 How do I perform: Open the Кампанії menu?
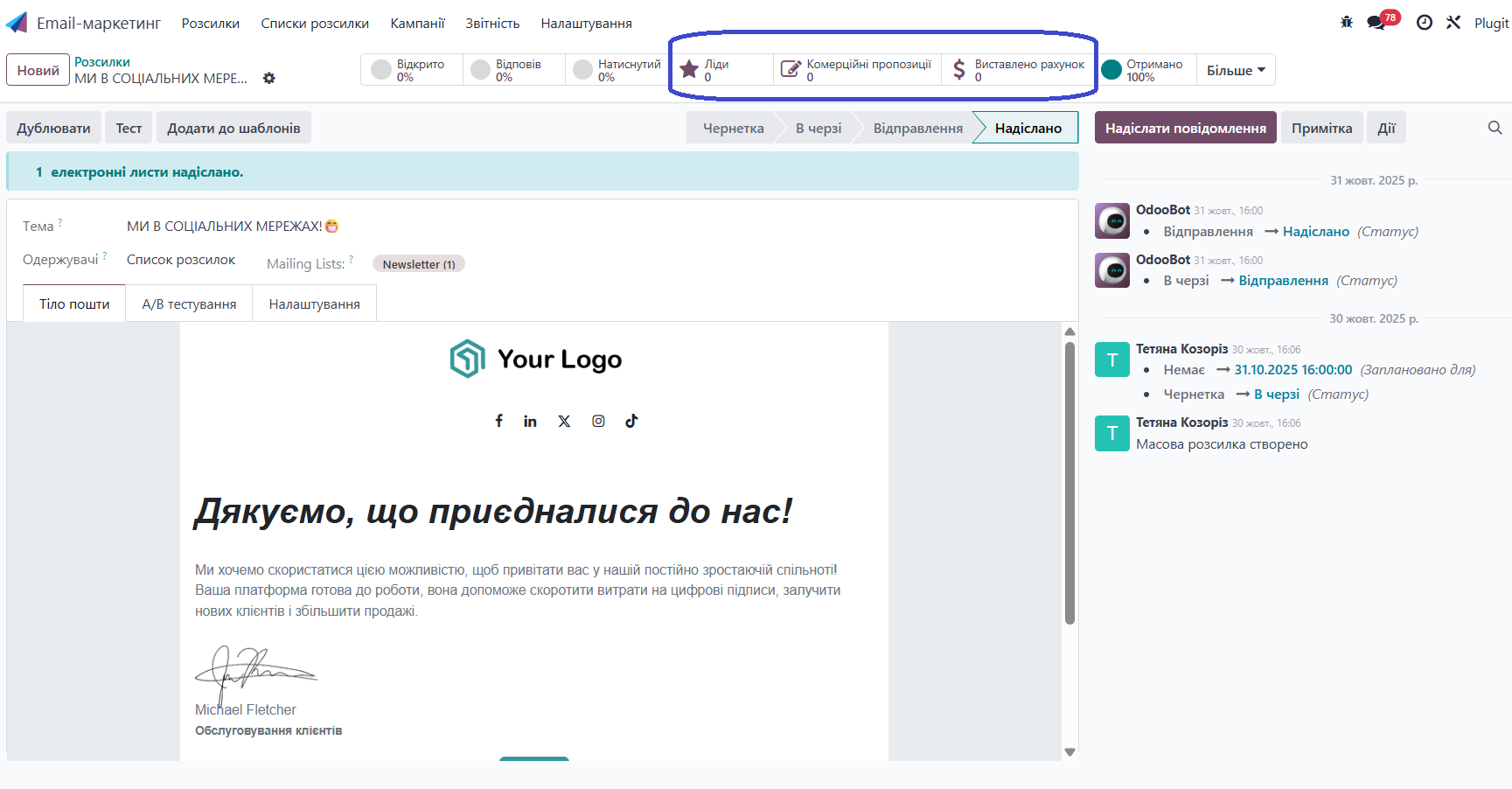click(x=417, y=23)
